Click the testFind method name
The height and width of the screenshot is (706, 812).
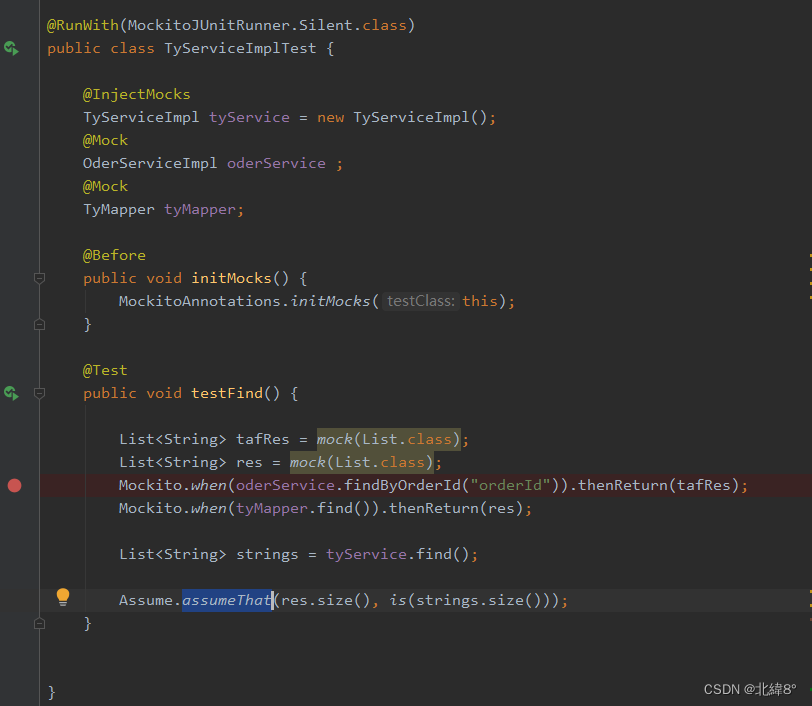tap(227, 393)
